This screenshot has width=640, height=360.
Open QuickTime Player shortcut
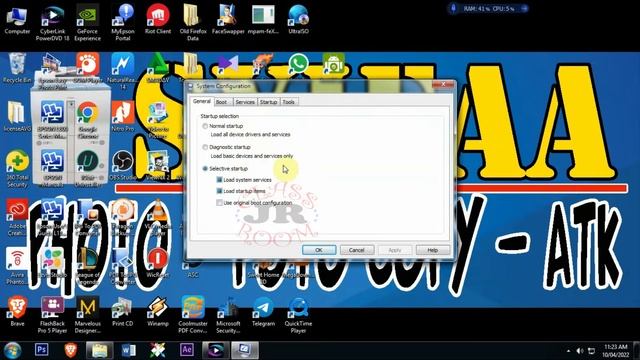click(x=298, y=315)
